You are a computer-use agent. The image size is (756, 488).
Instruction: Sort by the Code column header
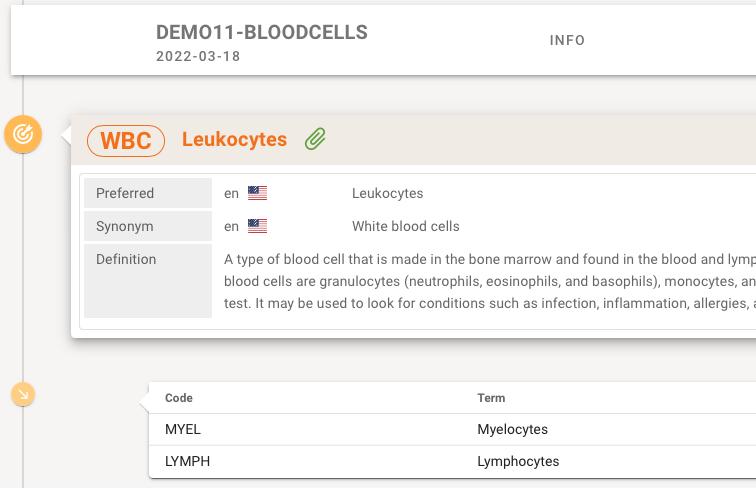pyautogui.click(x=179, y=398)
